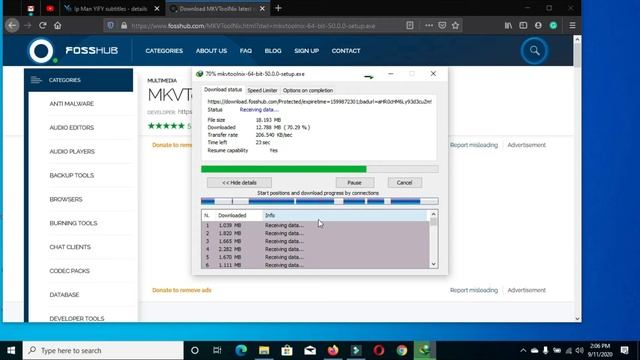Viewport: 640px width, 360px height.
Task: Open ABOUT US navigation link
Action: tap(211, 51)
